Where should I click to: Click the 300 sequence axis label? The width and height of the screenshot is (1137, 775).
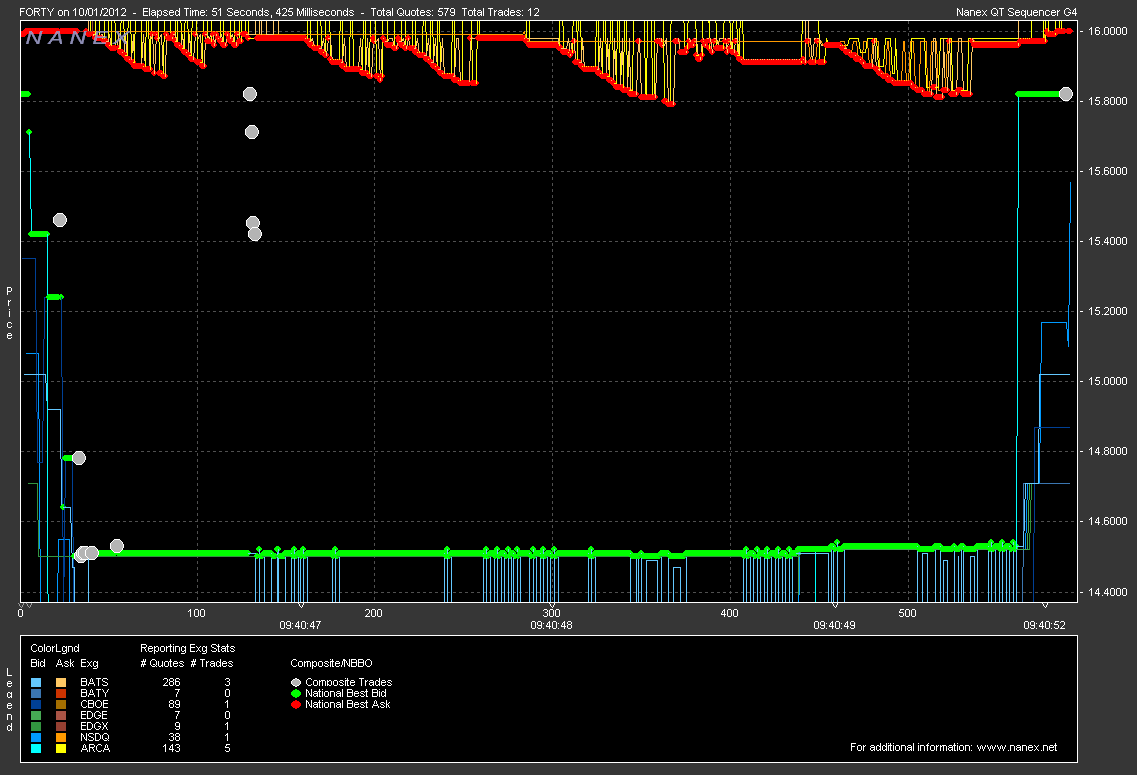click(552, 613)
